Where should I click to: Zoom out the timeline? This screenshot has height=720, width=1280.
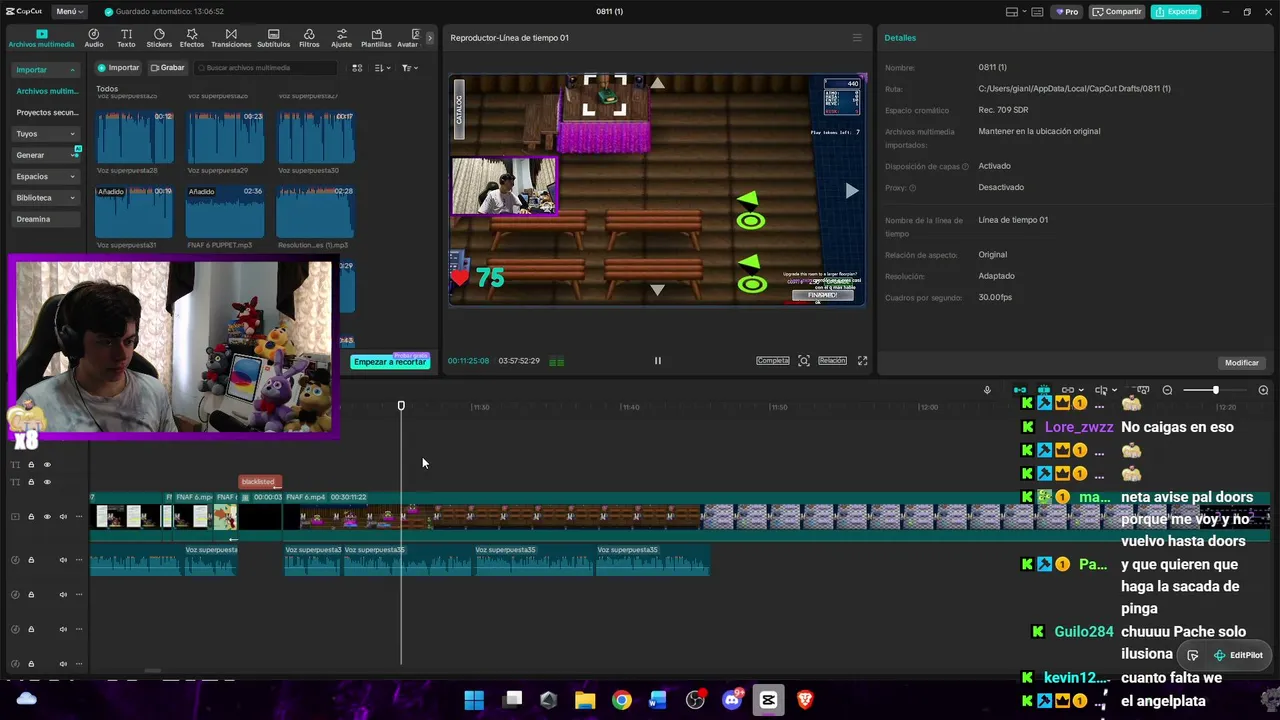tap(1167, 390)
